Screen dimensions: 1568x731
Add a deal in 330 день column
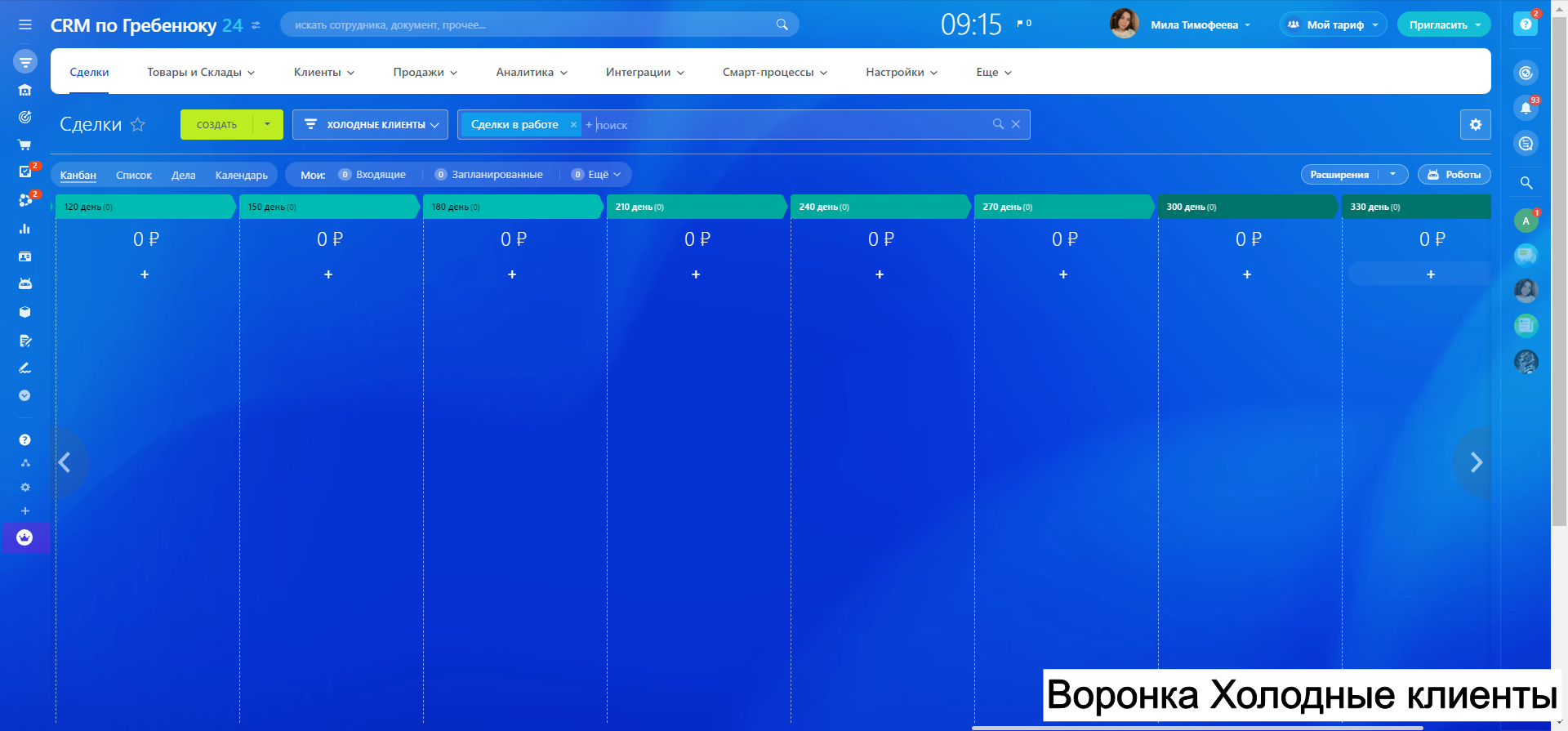coord(1430,274)
